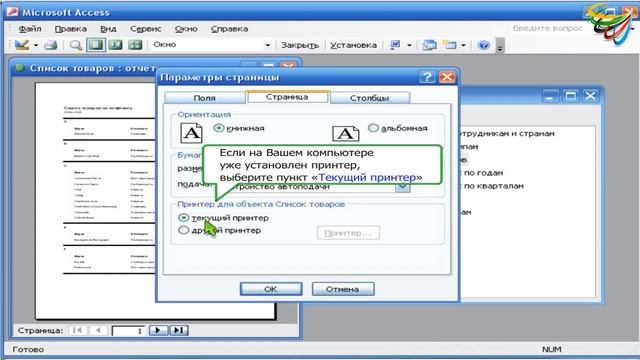Select 'сотрудникам и странам' item in background list
Image resolution: width=640 pixels, height=360 pixels.
[x=507, y=133]
